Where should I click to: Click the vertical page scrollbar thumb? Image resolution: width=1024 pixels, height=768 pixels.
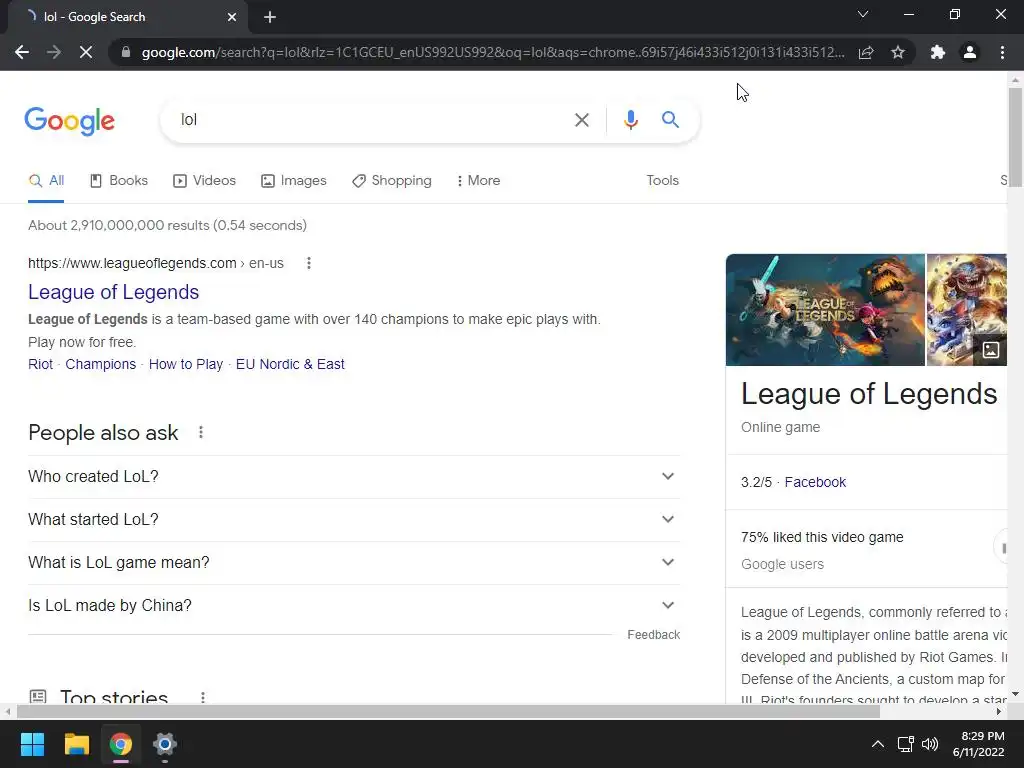(x=1015, y=137)
